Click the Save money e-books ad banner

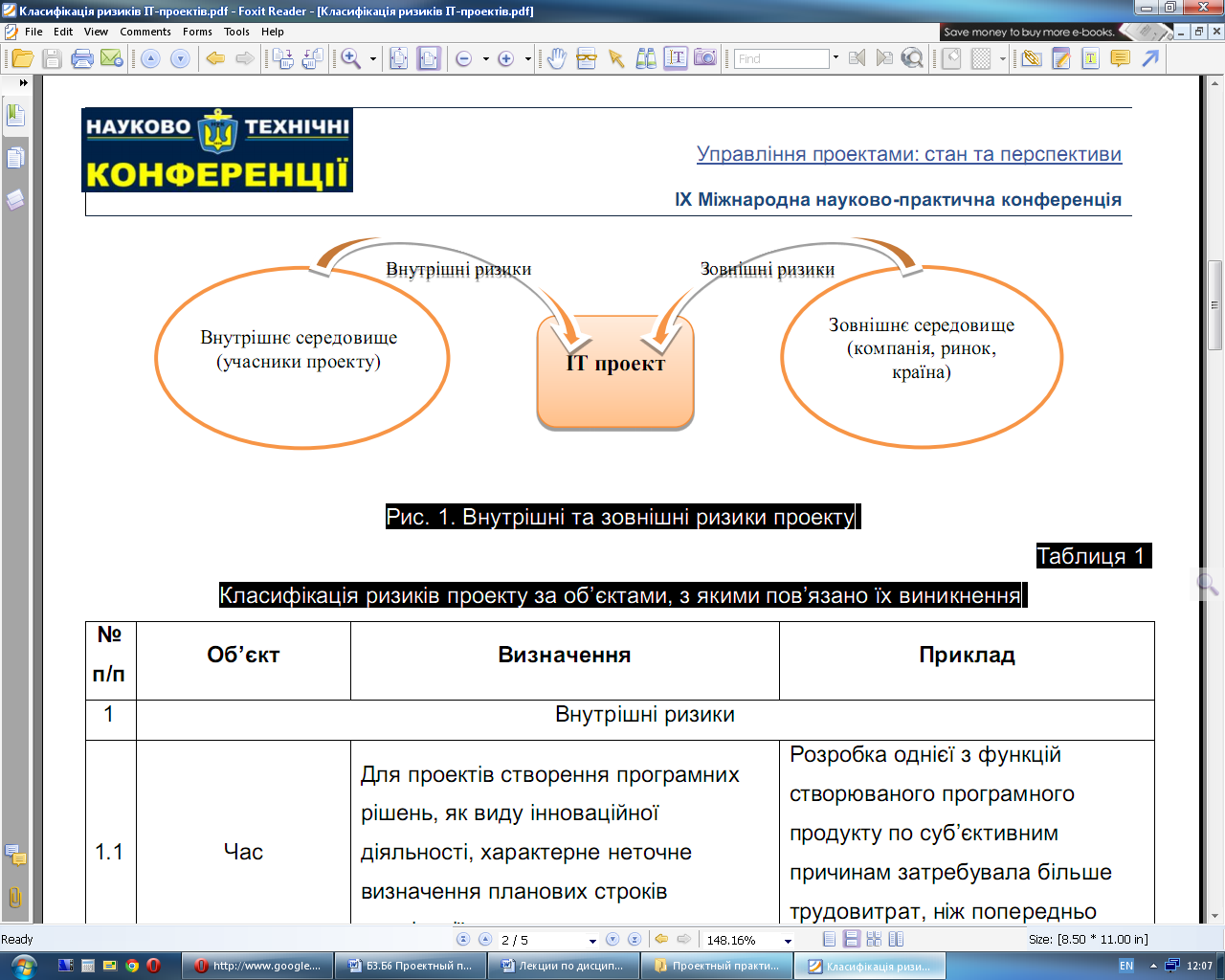[1057, 32]
